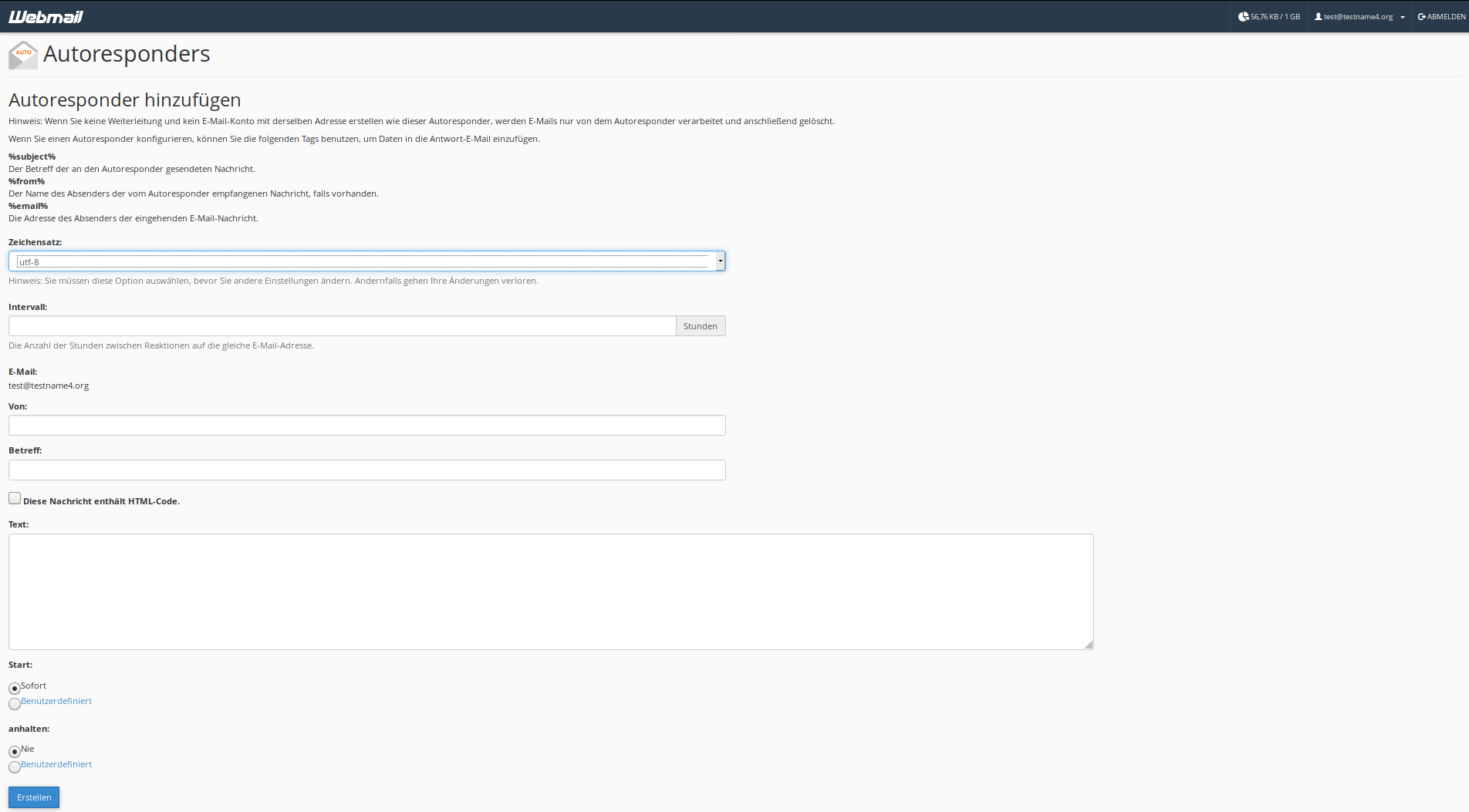
Task: Click the Intervall label
Action: tap(28, 307)
